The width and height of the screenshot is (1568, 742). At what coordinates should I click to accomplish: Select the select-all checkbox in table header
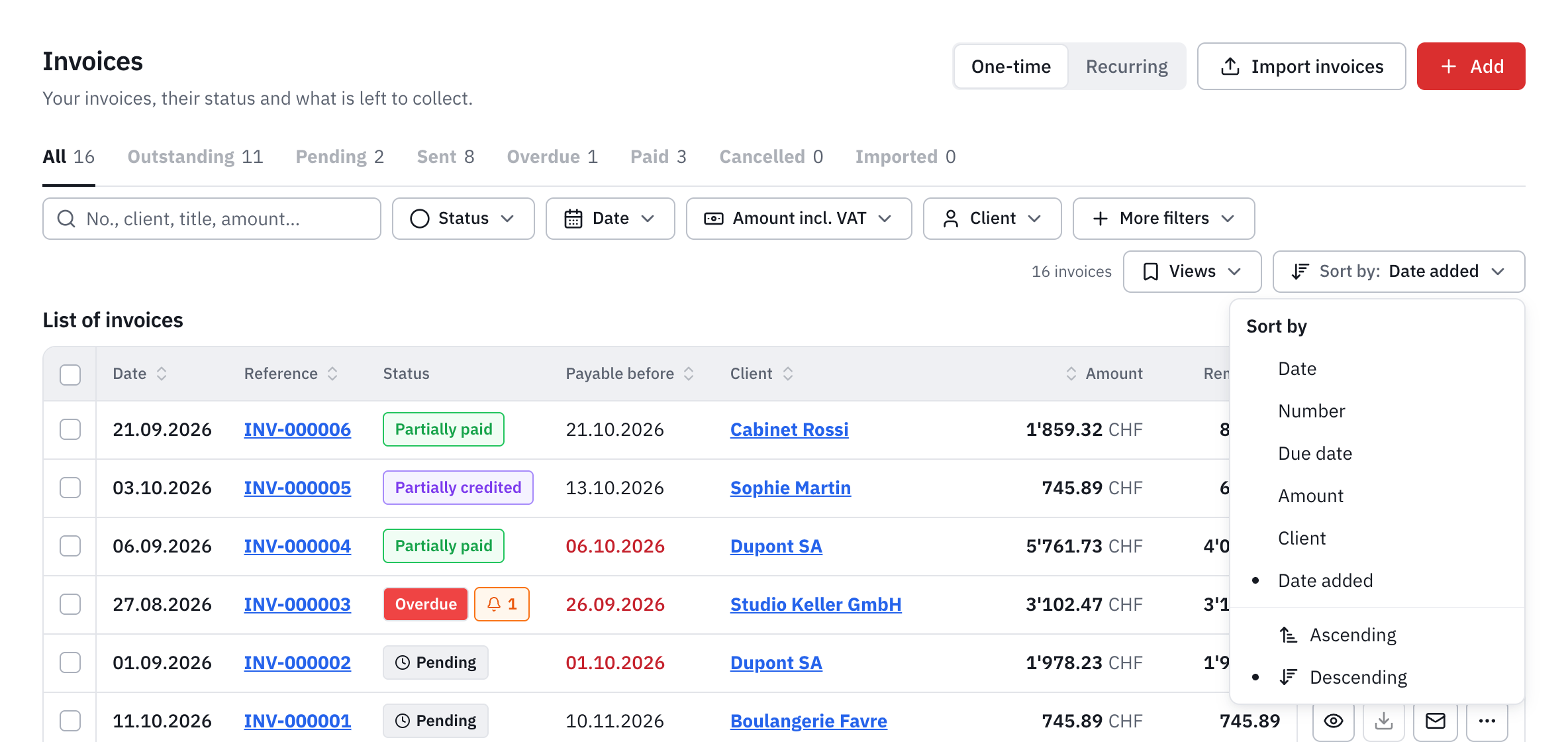pos(70,374)
